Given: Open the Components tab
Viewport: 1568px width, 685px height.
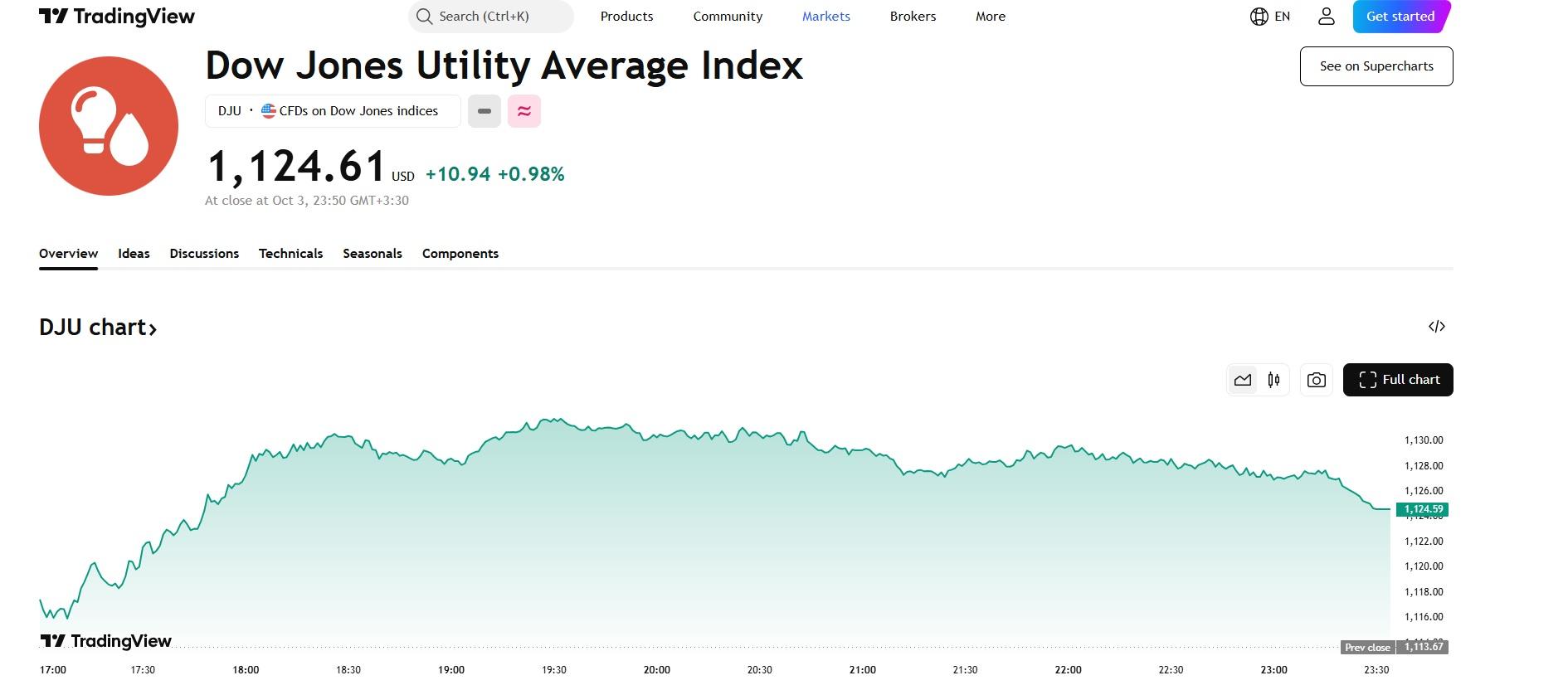Looking at the screenshot, I should [460, 254].
